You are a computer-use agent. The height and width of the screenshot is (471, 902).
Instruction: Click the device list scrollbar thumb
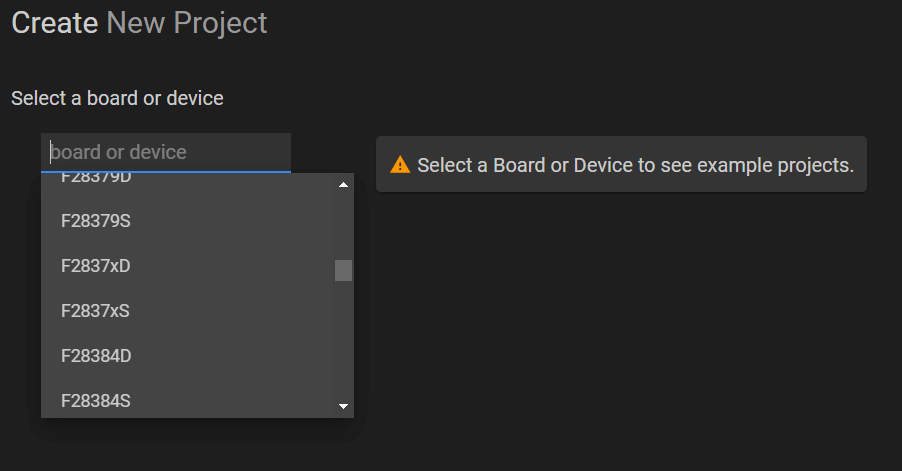tap(343, 270)
